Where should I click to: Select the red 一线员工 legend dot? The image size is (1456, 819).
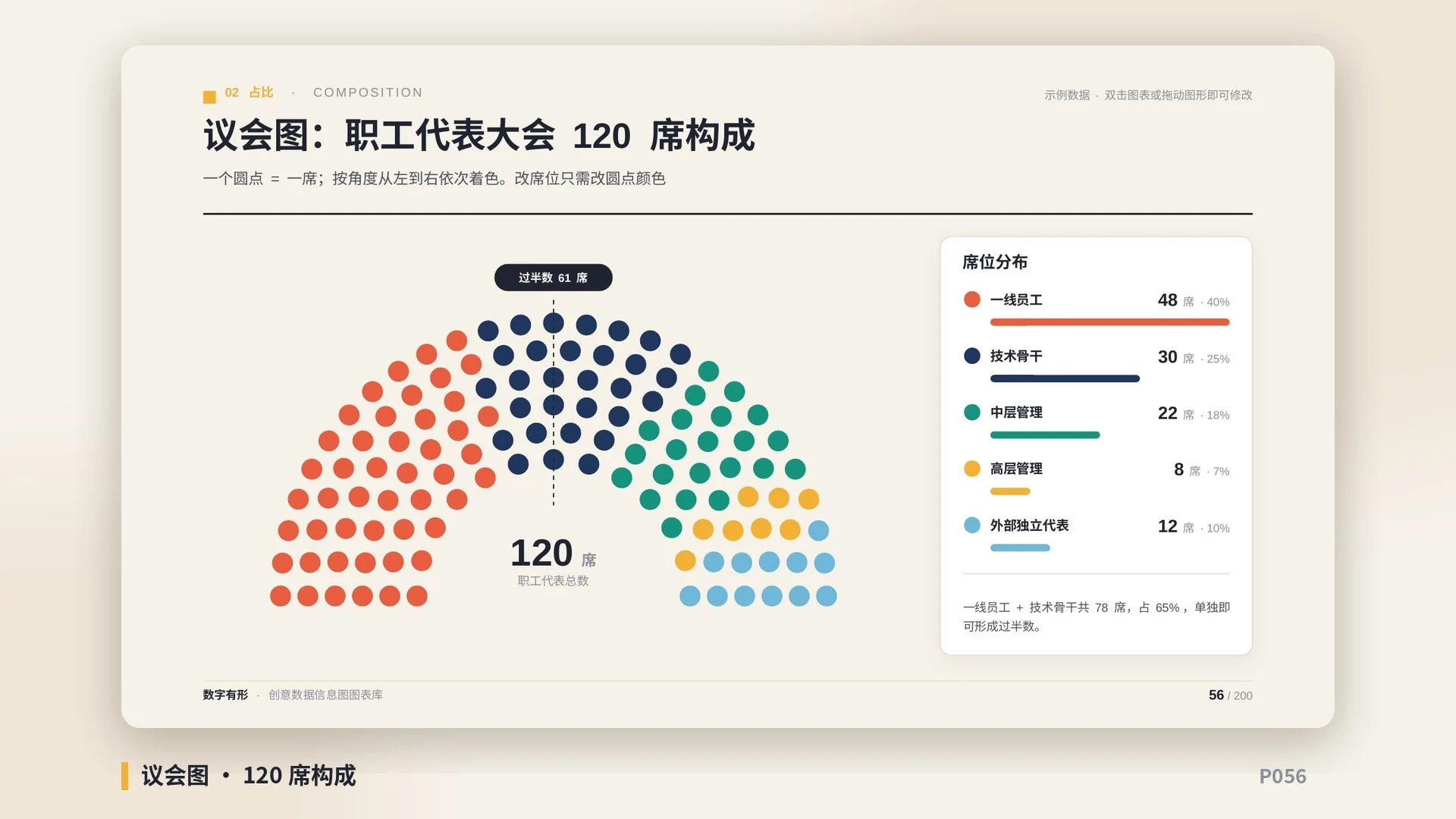click(971, 300)
